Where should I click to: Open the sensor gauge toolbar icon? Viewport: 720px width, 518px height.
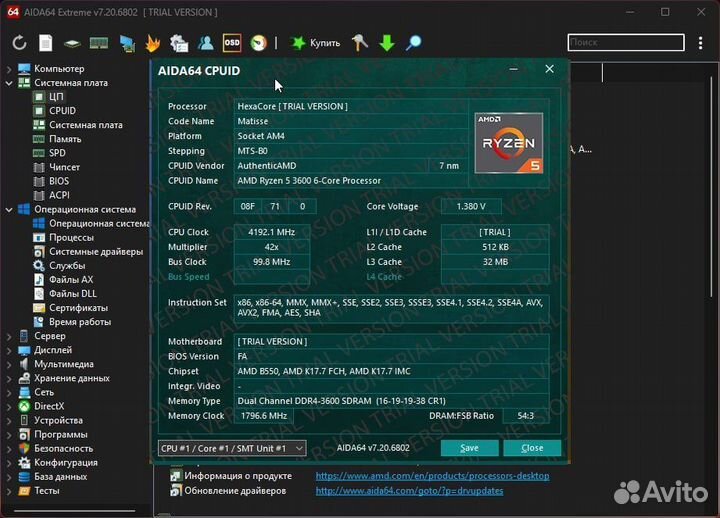tap(259, 43)
